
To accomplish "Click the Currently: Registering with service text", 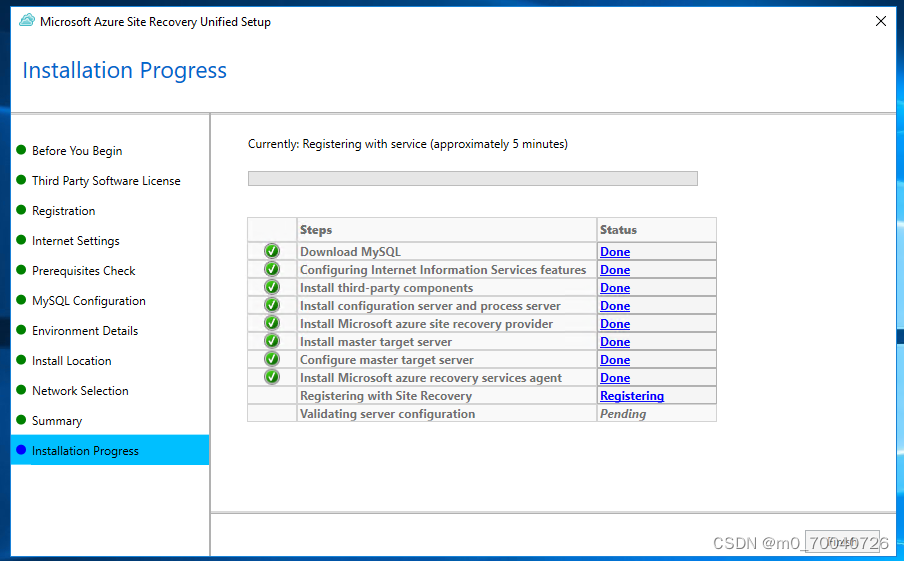I will pyautogui.click(x=408, y=144).
